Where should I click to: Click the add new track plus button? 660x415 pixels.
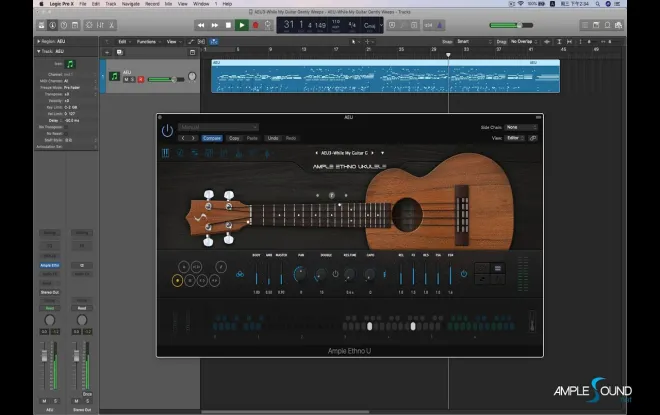(x=107, y=52)
